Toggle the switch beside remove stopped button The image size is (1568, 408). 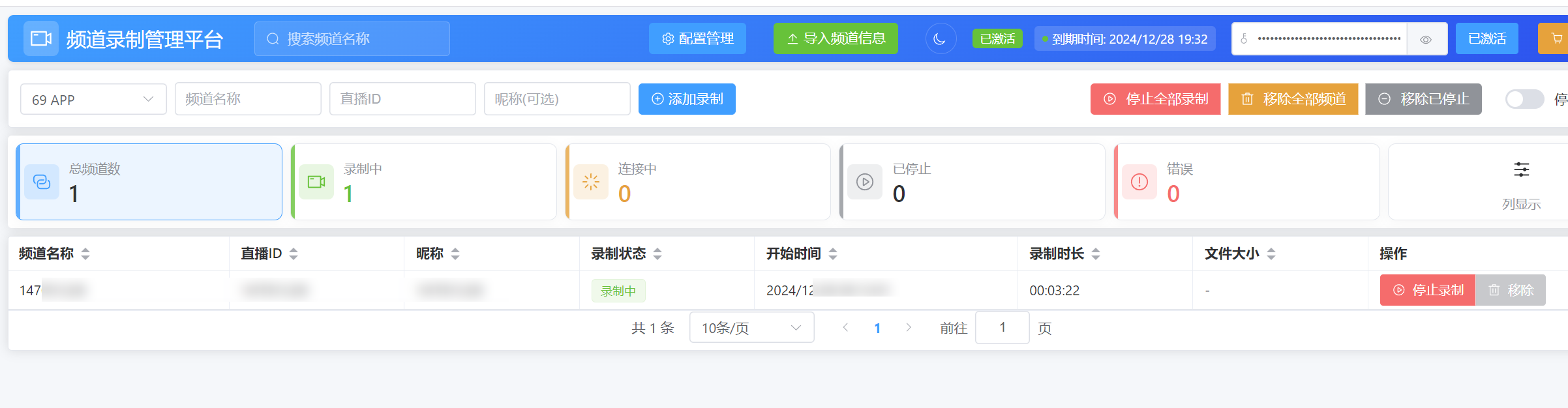(1524, 99)
